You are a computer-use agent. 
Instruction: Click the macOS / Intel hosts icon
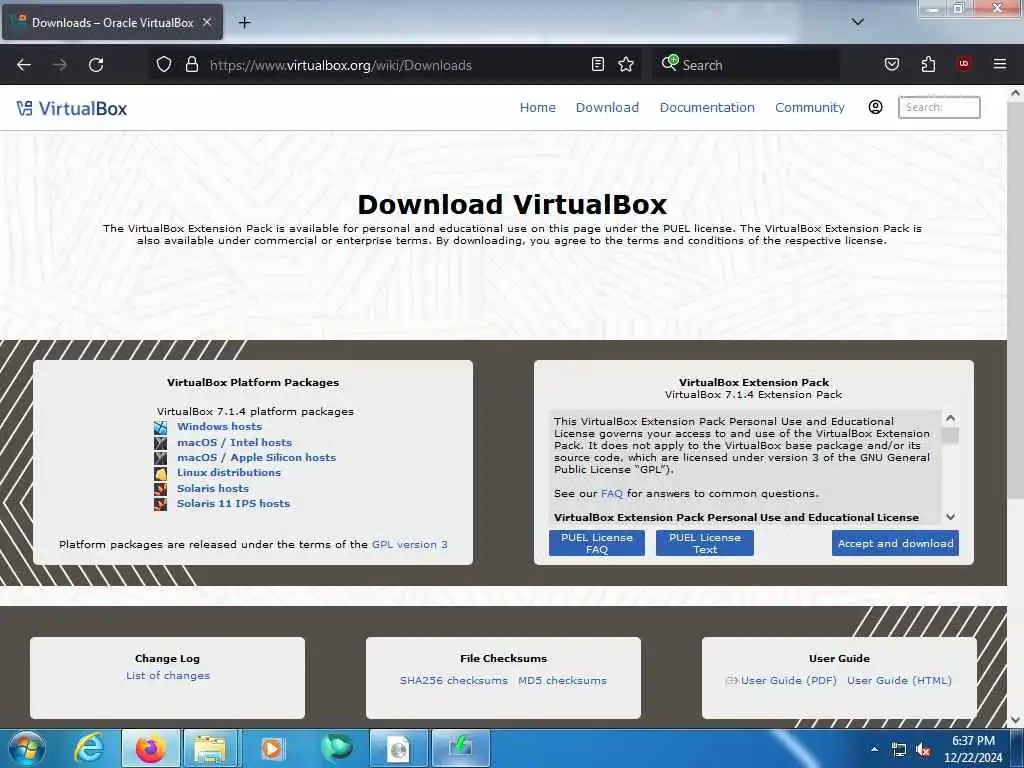161,443
